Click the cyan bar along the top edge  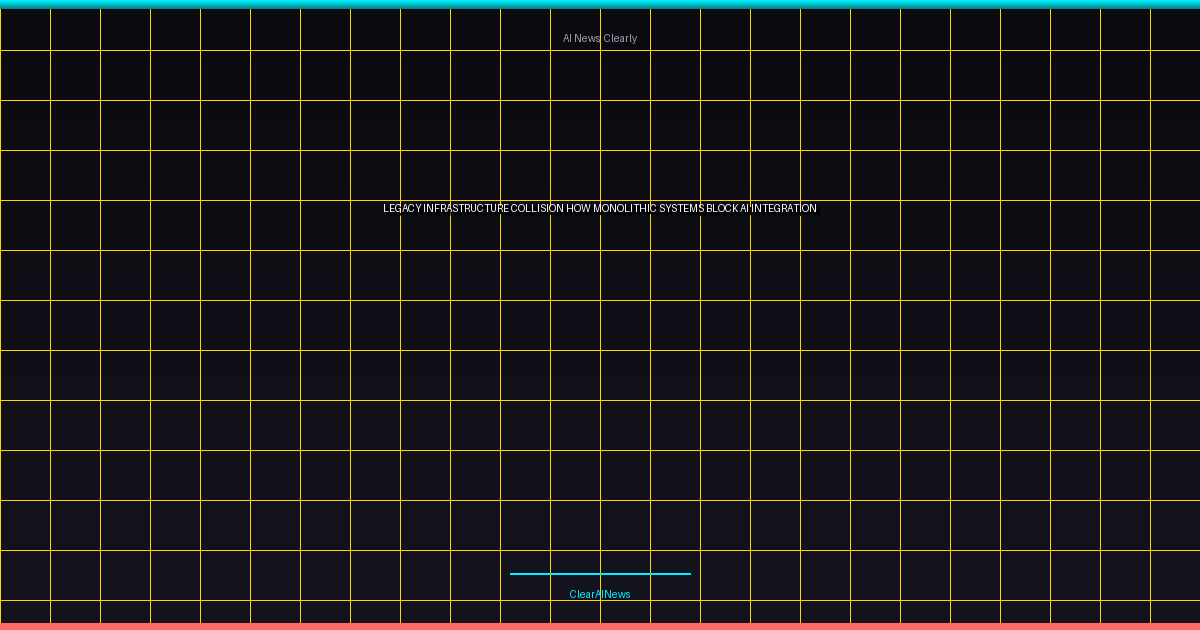(x=600, y=4)
